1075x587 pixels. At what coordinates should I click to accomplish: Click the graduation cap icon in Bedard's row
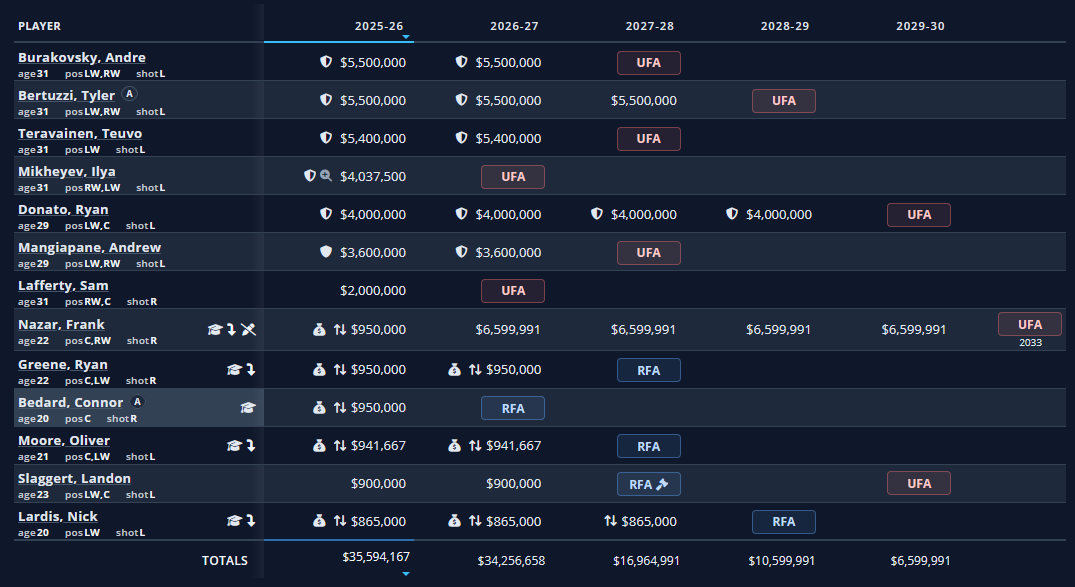[247, 408]
